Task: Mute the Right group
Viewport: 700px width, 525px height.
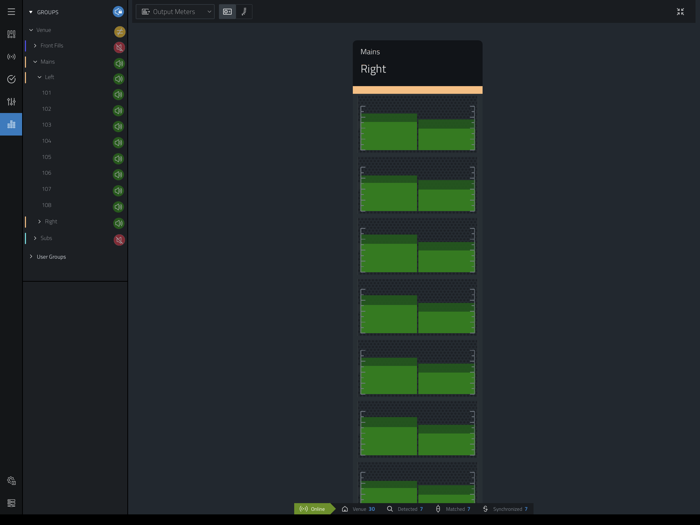Action: click(118, 223)
